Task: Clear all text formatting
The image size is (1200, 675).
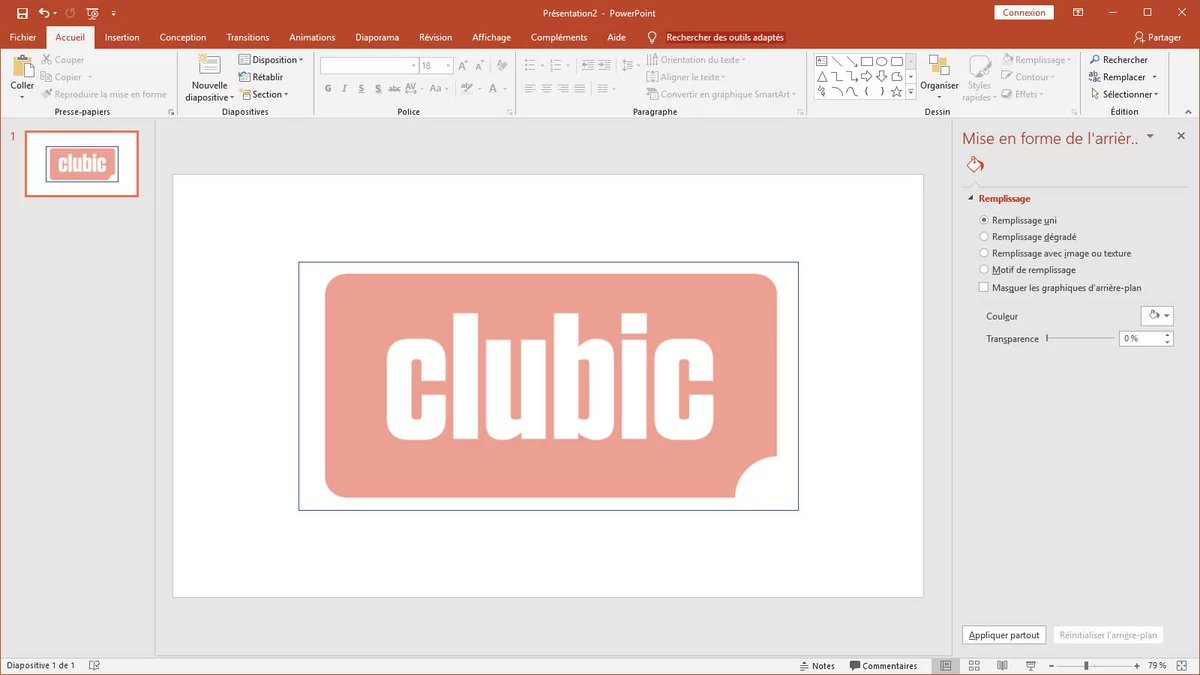Action: [502, 65]
